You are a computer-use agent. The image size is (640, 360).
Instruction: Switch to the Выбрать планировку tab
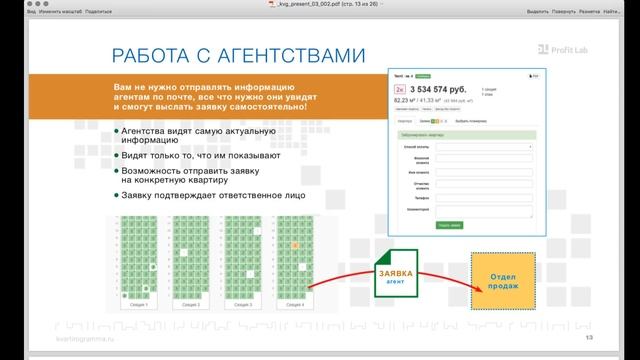[471, 121]
